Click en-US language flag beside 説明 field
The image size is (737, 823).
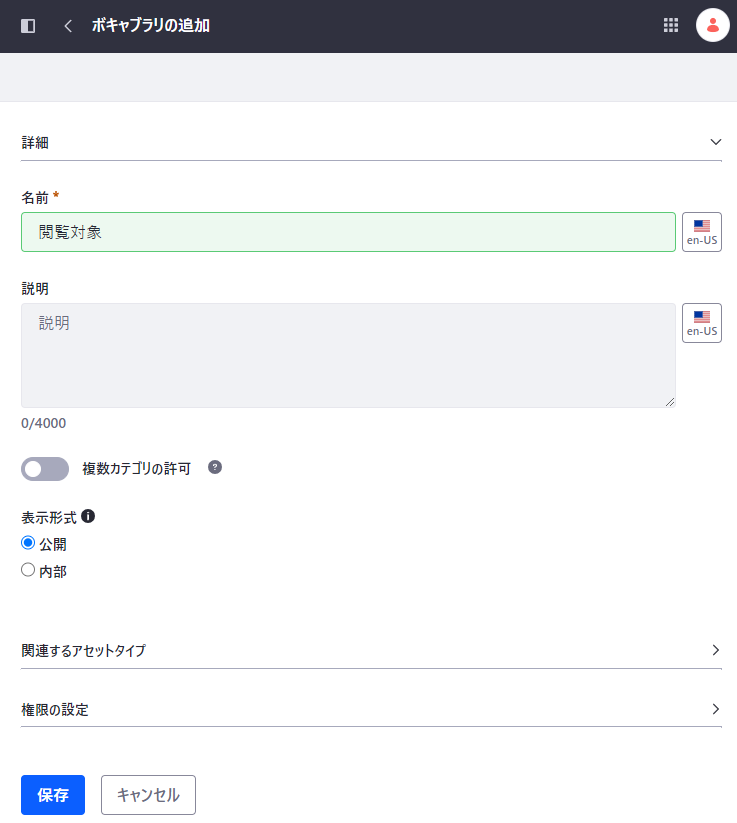coord(701,323)
